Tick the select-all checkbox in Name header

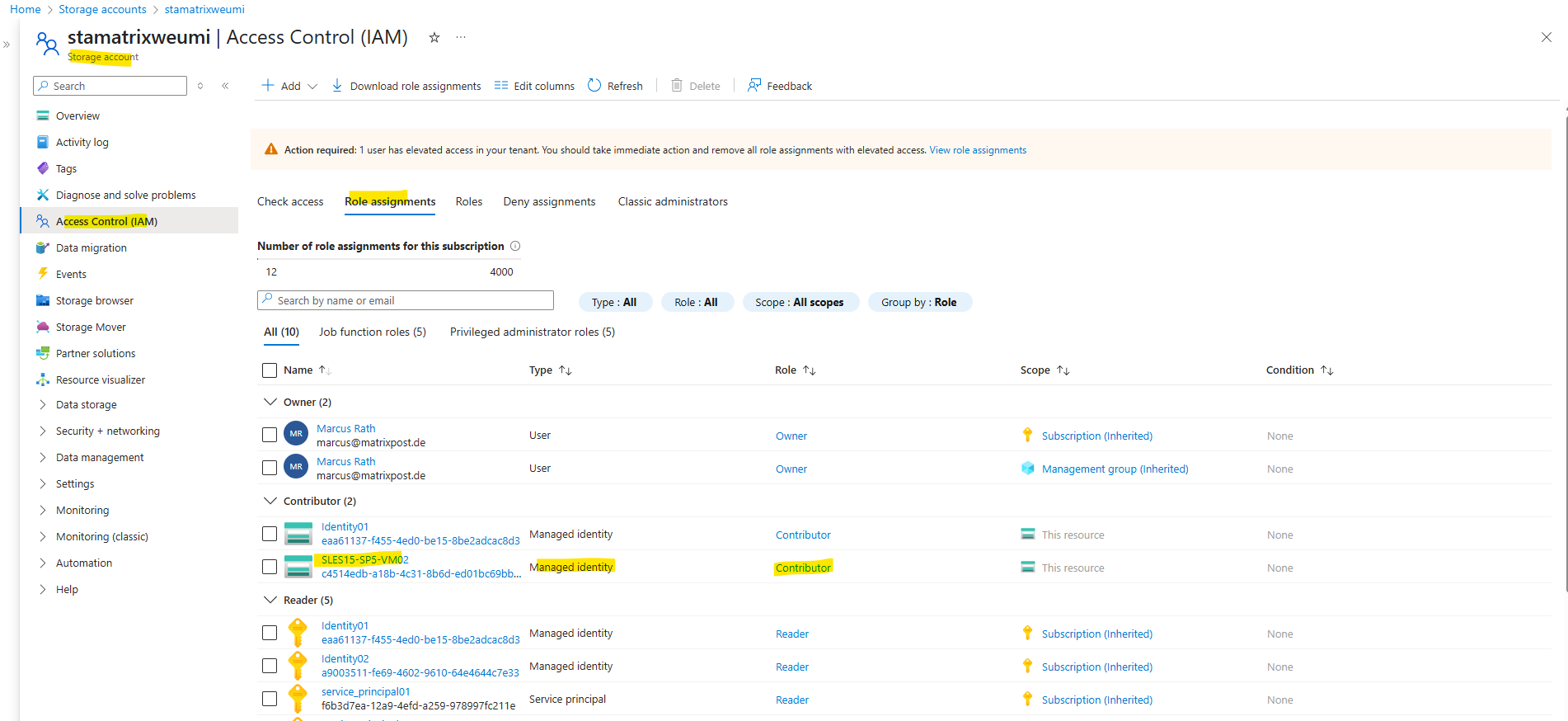pyautogui.click(x=270, y=370)
